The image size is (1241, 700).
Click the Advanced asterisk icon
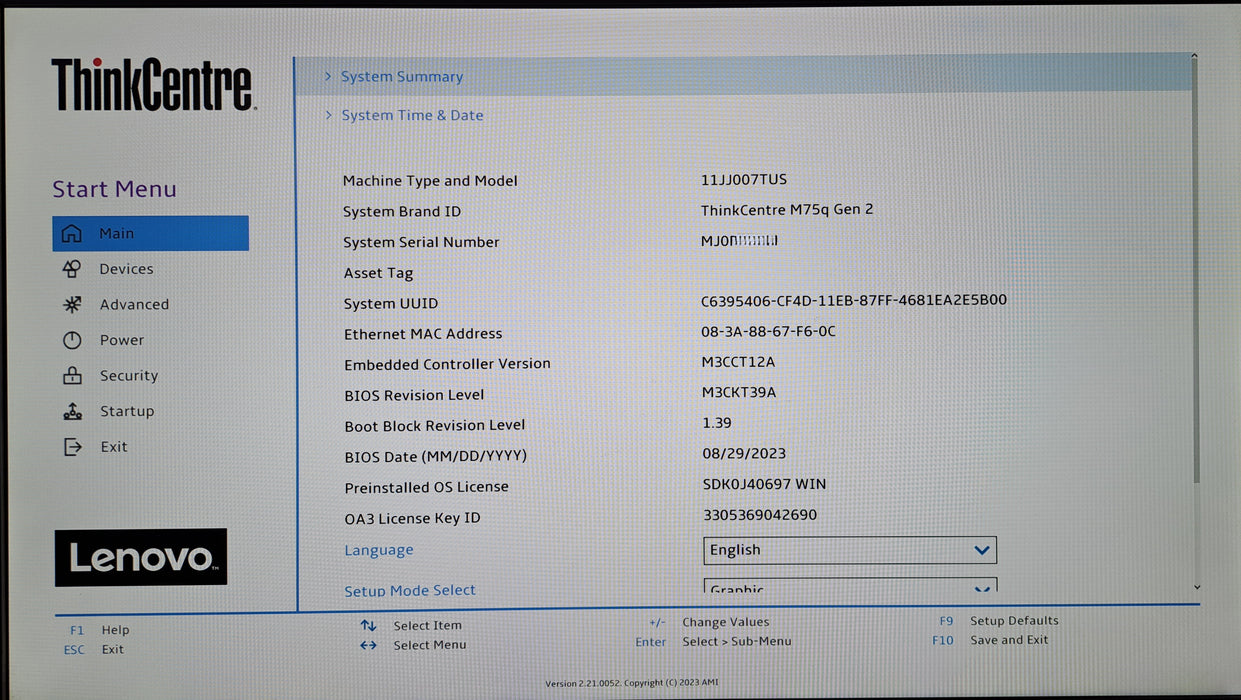click(x=72, y=304)
